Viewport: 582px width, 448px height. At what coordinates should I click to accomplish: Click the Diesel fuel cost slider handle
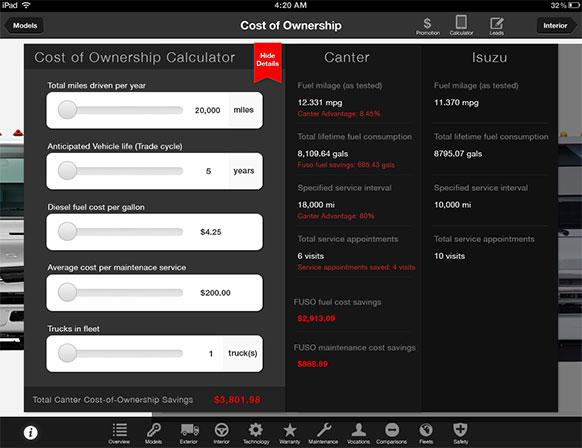[x=68, y=231]
